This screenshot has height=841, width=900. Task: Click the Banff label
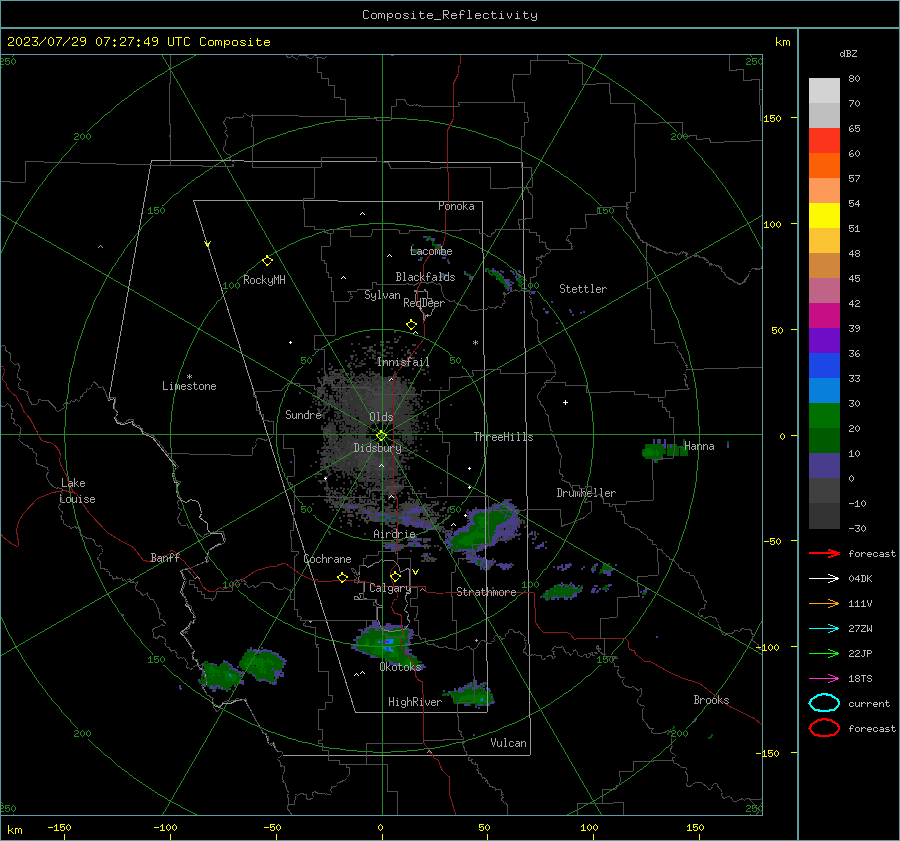pyautogui.click(x=165, y=558)
